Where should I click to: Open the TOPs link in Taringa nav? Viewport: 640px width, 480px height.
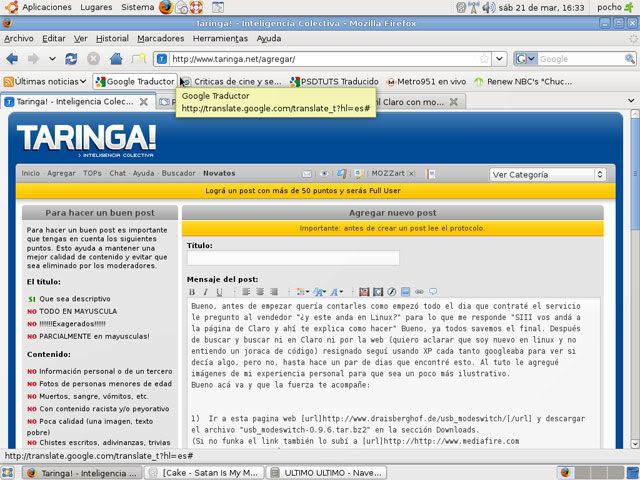click(92, 173)
